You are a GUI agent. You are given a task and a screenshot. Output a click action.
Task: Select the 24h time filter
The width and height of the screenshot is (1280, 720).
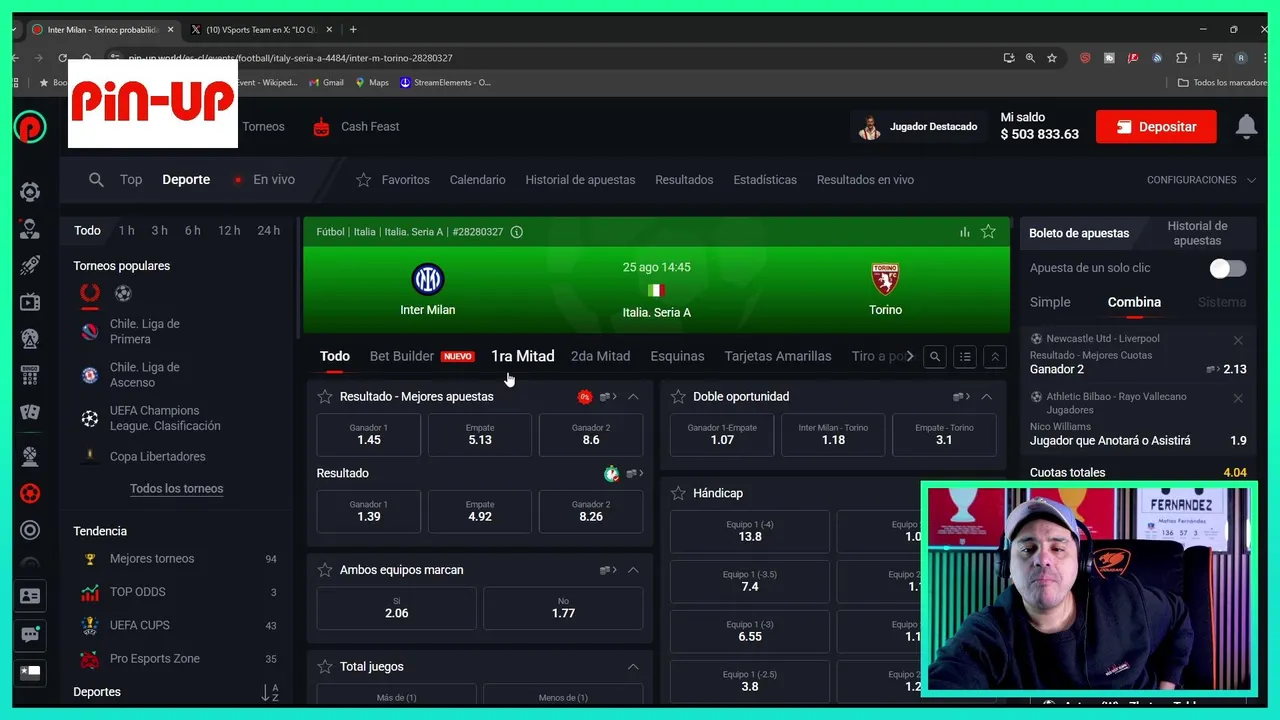(x=268, y=230)
